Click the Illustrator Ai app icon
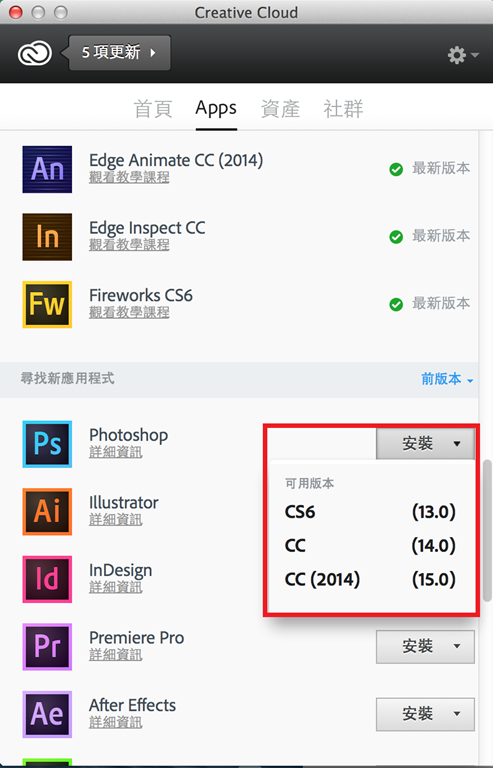 (47, 511)
